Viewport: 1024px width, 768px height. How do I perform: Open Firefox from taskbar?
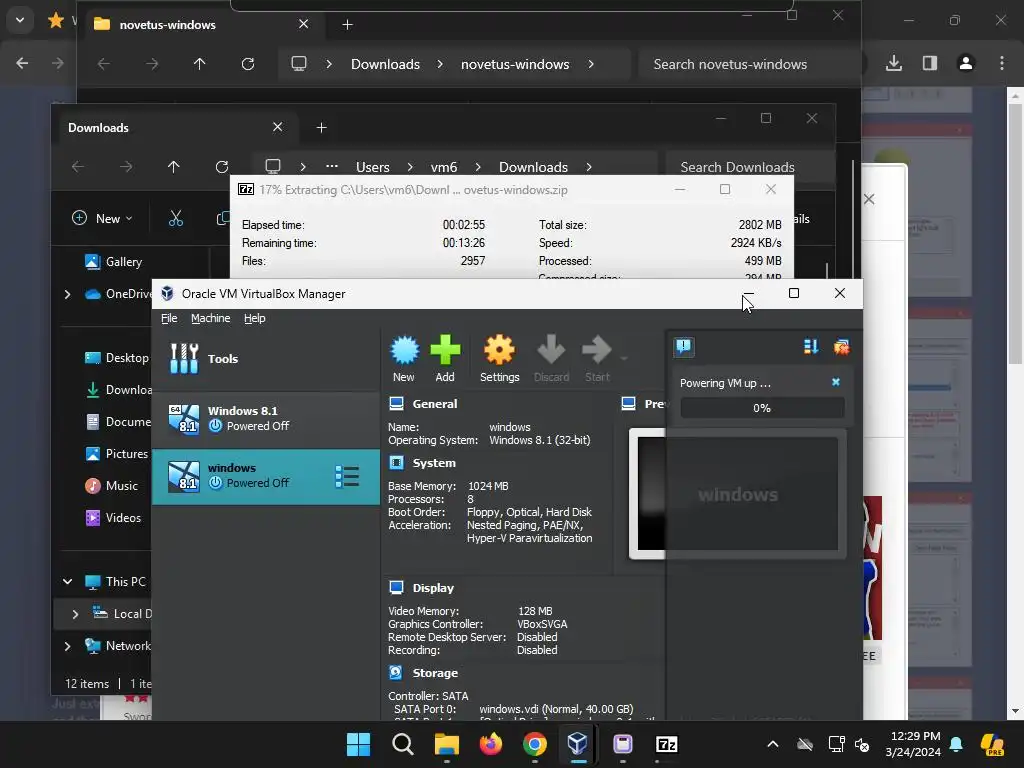(490, 744)
